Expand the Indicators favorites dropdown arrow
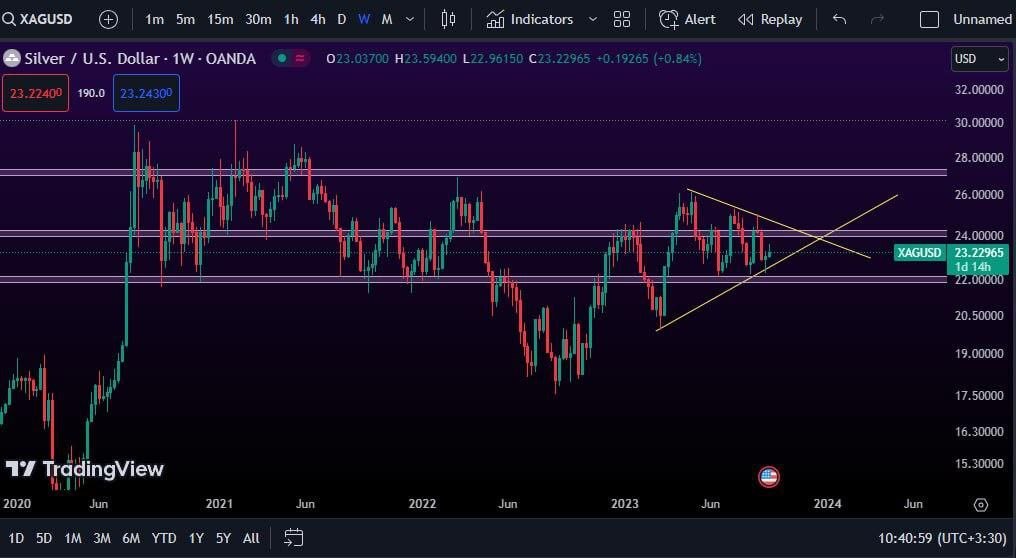 pyautogui.click(x=593, y=19)
